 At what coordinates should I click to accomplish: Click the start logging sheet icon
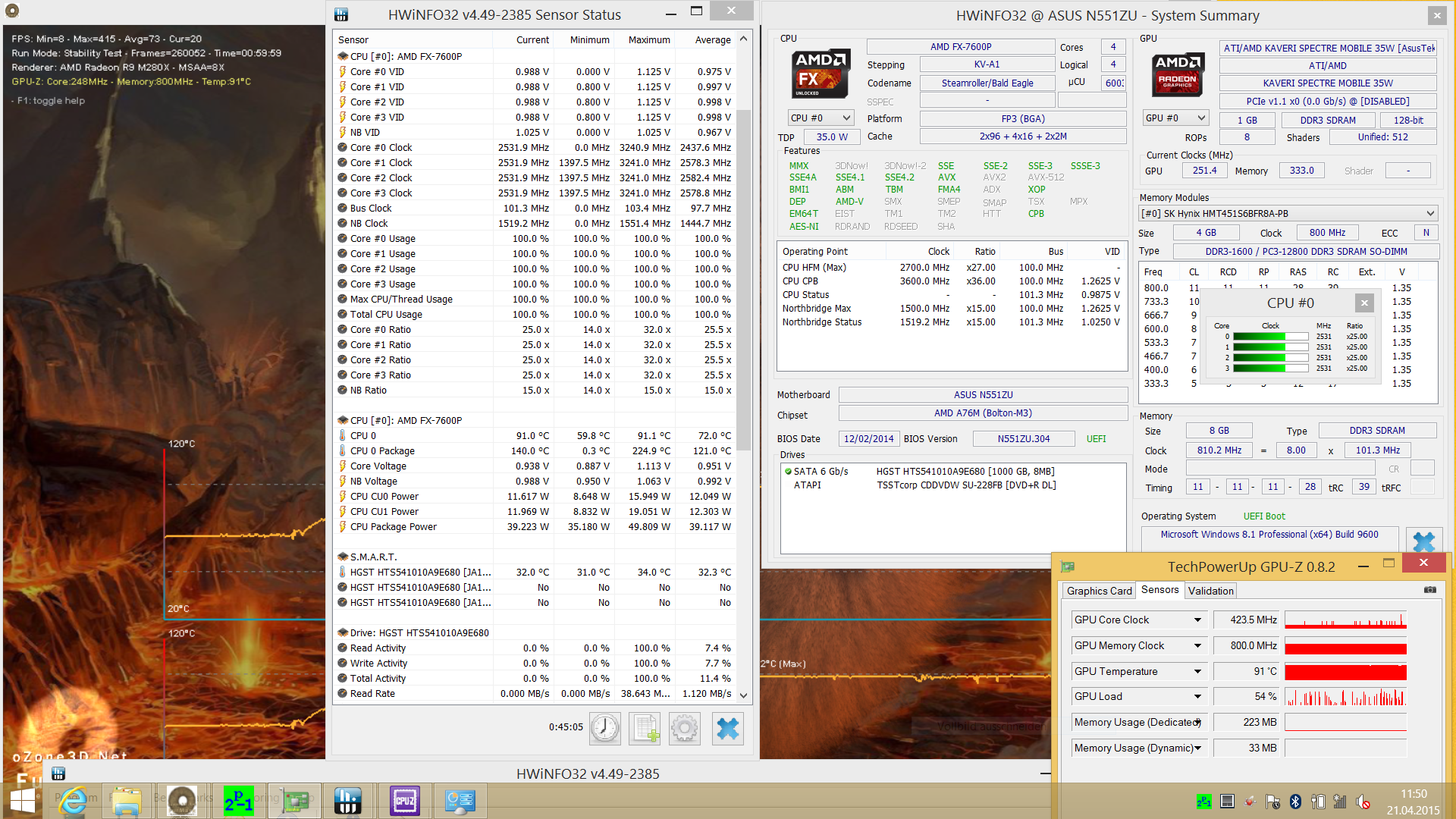click(x=645, y=729)
